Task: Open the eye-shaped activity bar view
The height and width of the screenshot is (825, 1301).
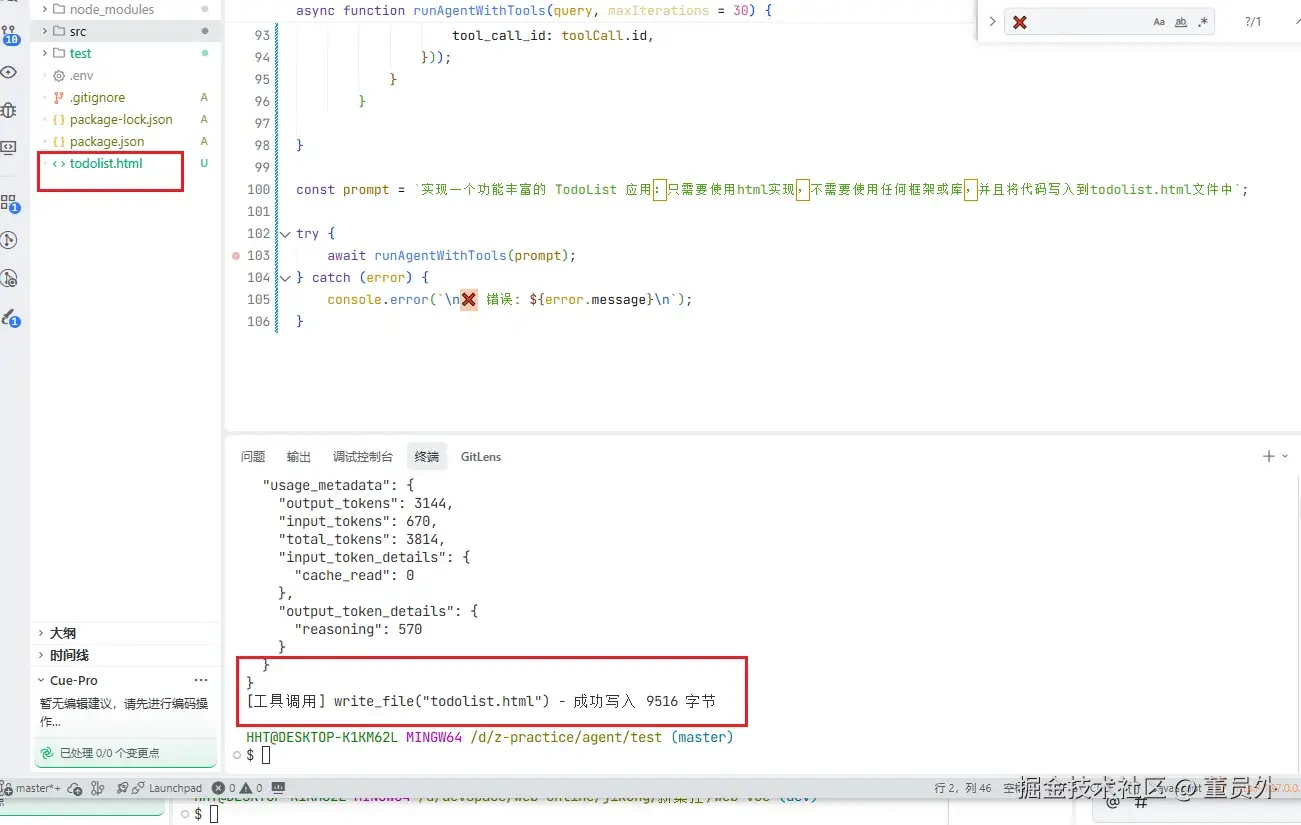Action: pyautogui.click(x=10, y=72)
